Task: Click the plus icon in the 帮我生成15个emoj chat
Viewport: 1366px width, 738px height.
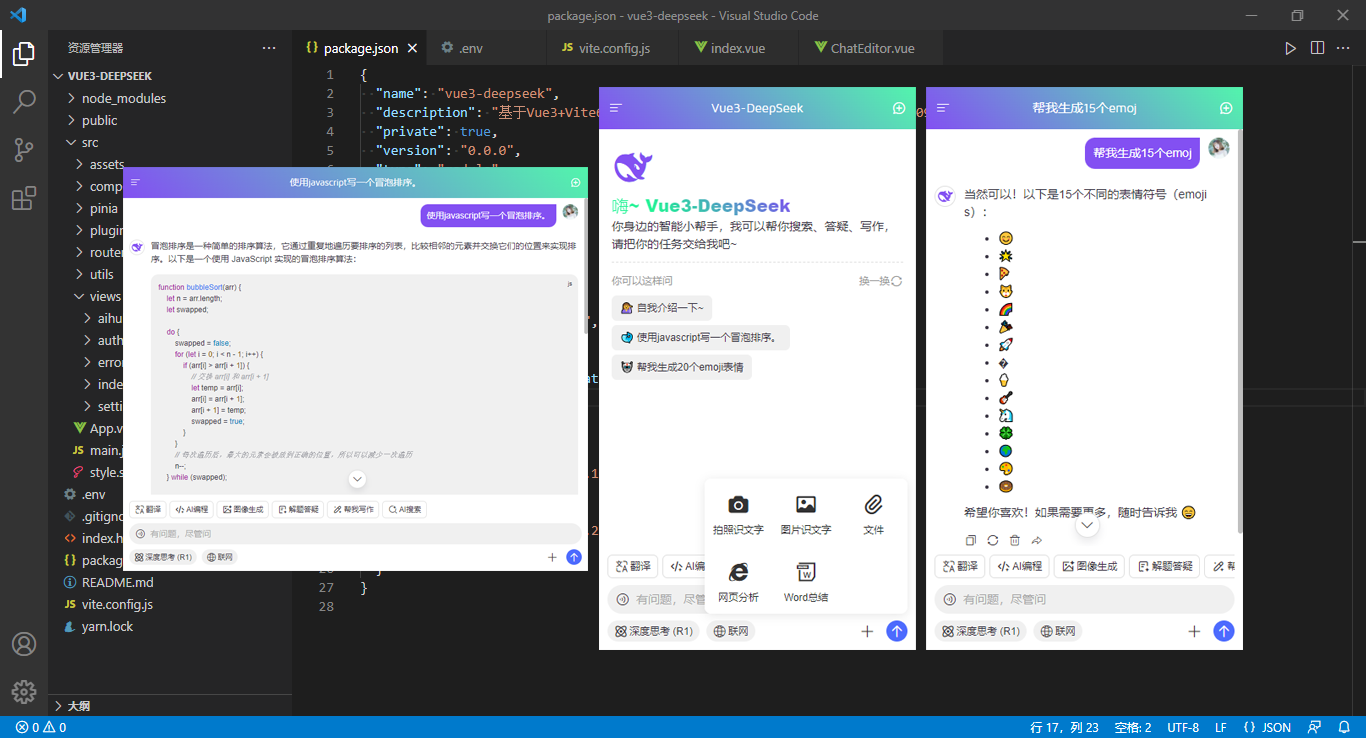Action: click(x=1194, y=631)
